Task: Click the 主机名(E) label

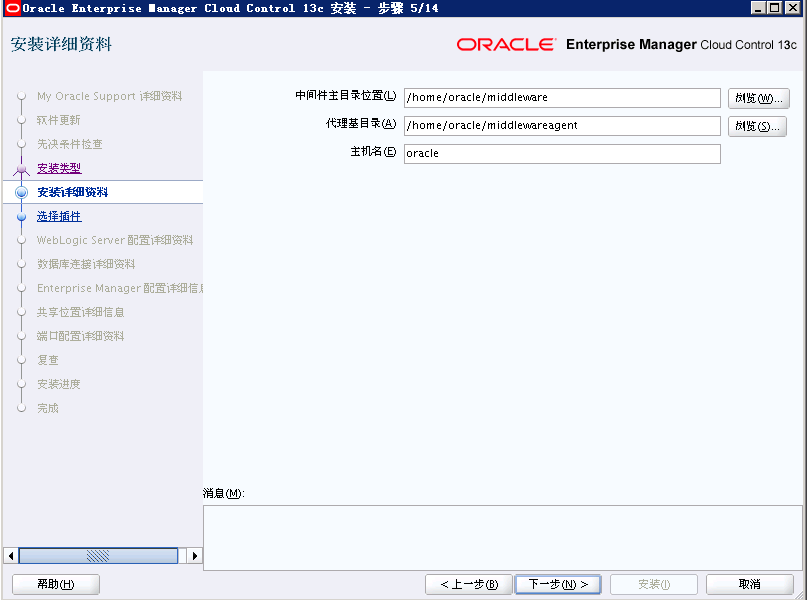Action: point(373,151)
